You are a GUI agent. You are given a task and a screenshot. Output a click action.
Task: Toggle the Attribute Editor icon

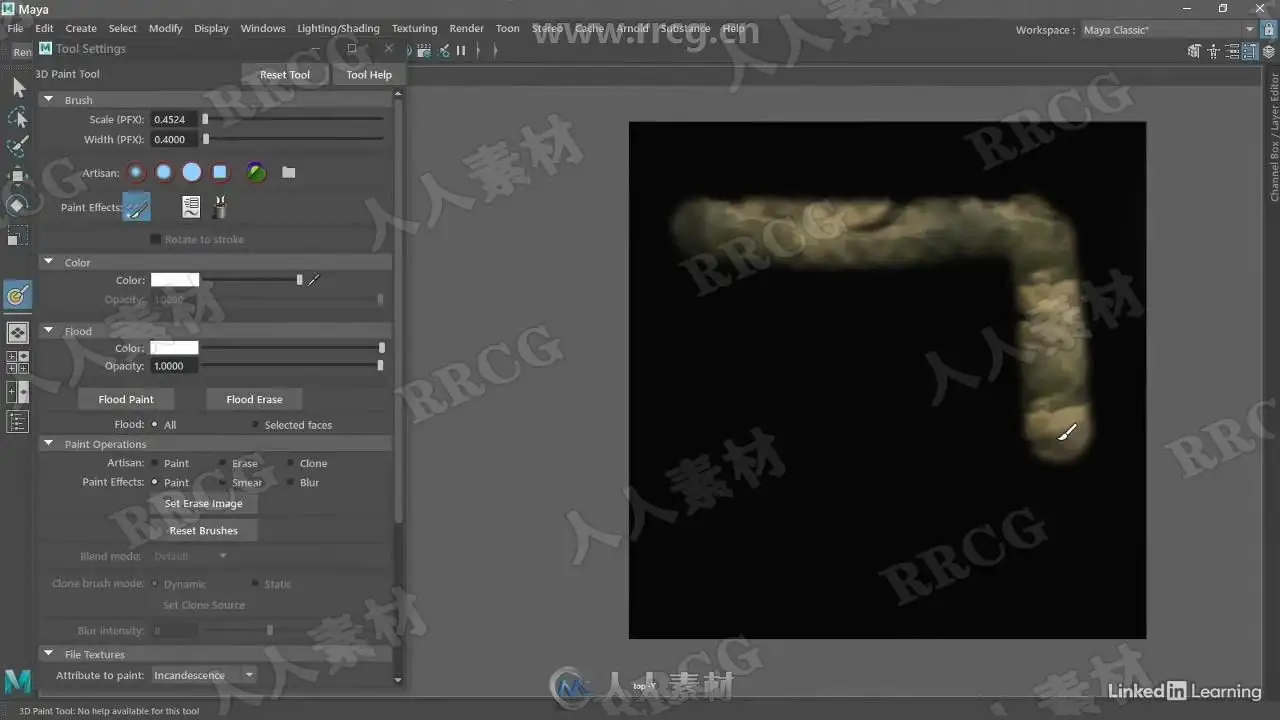pyautogui.click(x=1233, y=51)
